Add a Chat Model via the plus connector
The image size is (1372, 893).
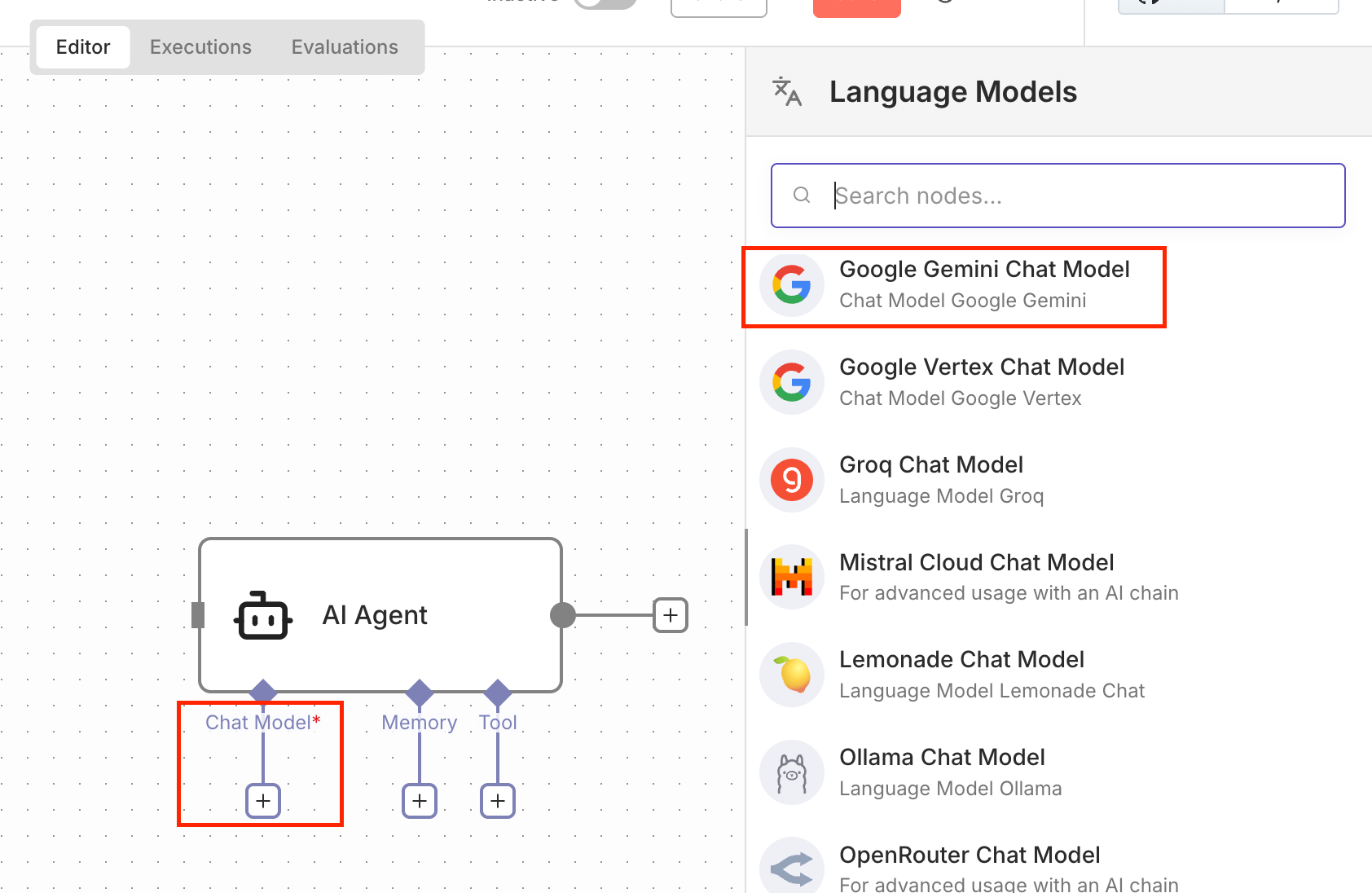pos(262,800)
